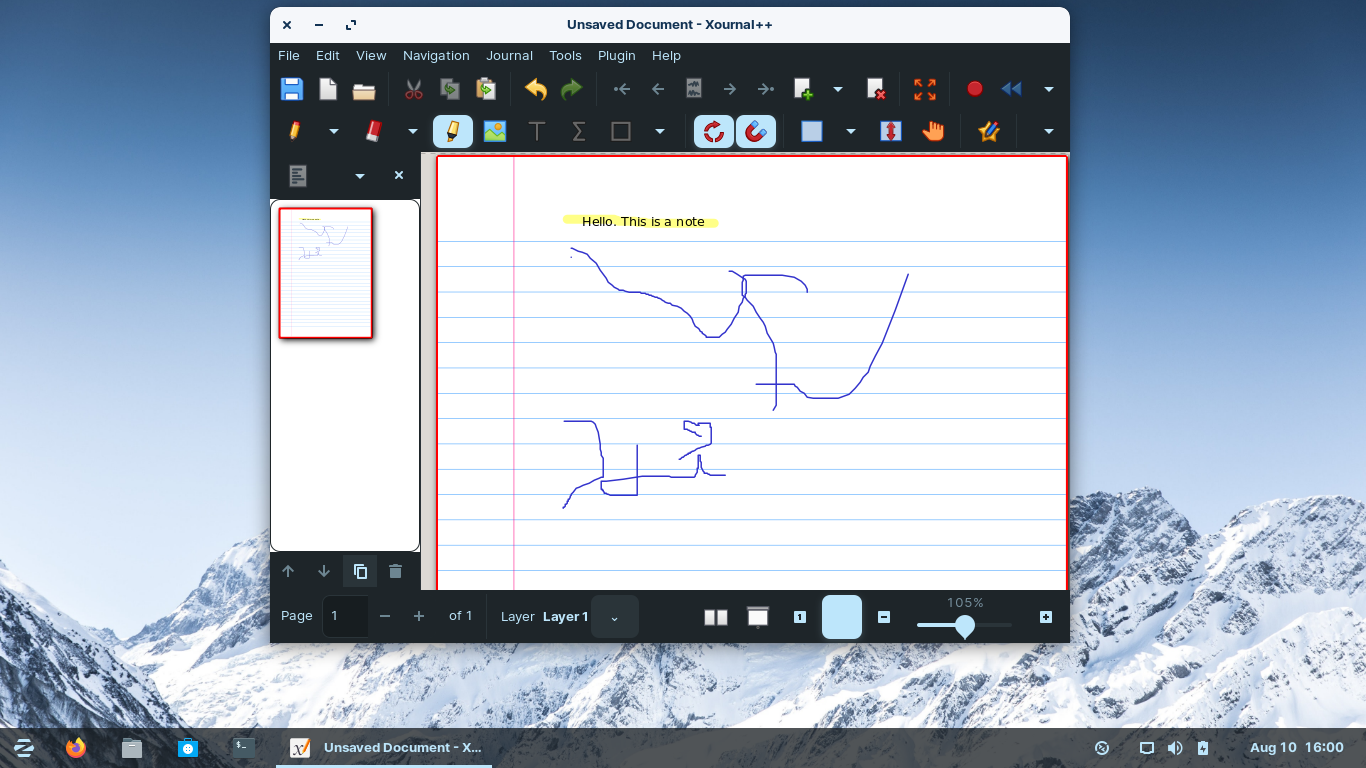The image size is (1366, 768).
Task: Undo the last stroke
Action: [x=536, y=90]
